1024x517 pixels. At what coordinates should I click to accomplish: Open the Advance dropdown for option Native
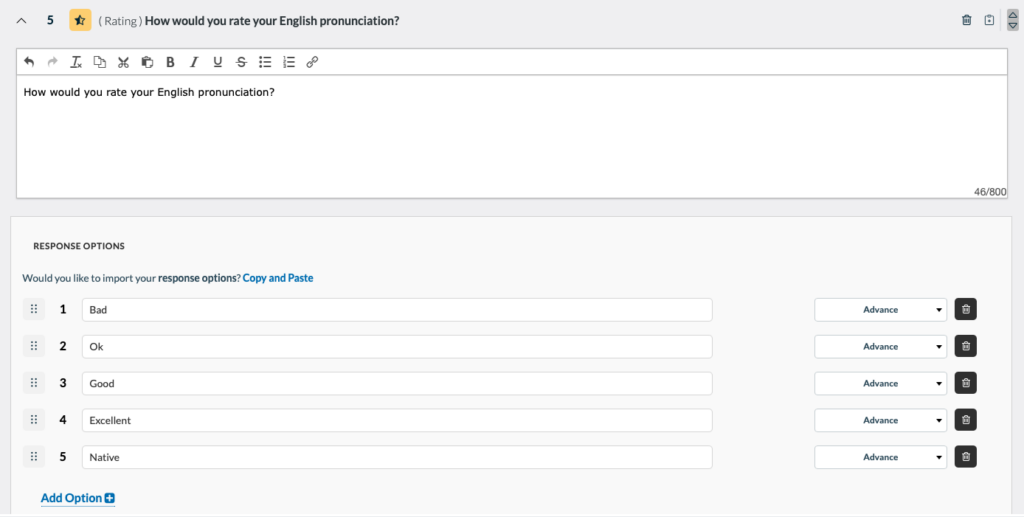click(880, 457)
